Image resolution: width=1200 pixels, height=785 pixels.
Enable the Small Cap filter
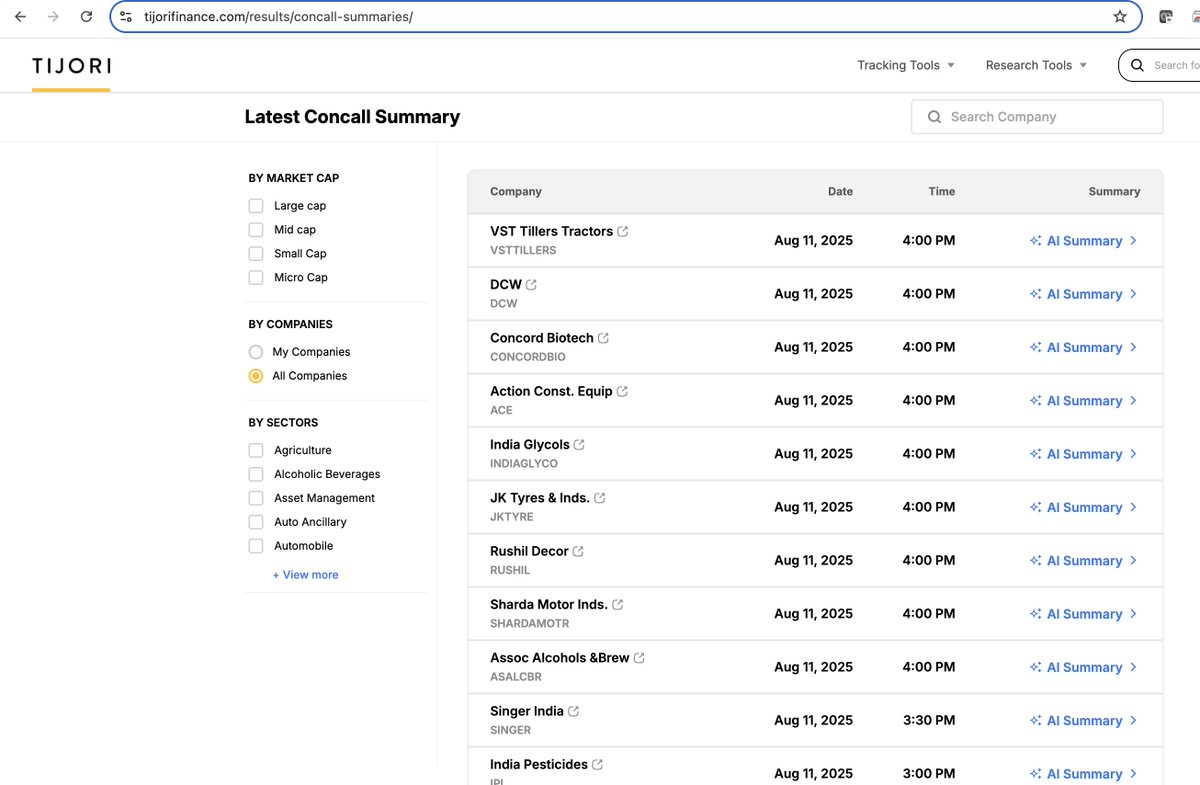click(x=256, y=254)
